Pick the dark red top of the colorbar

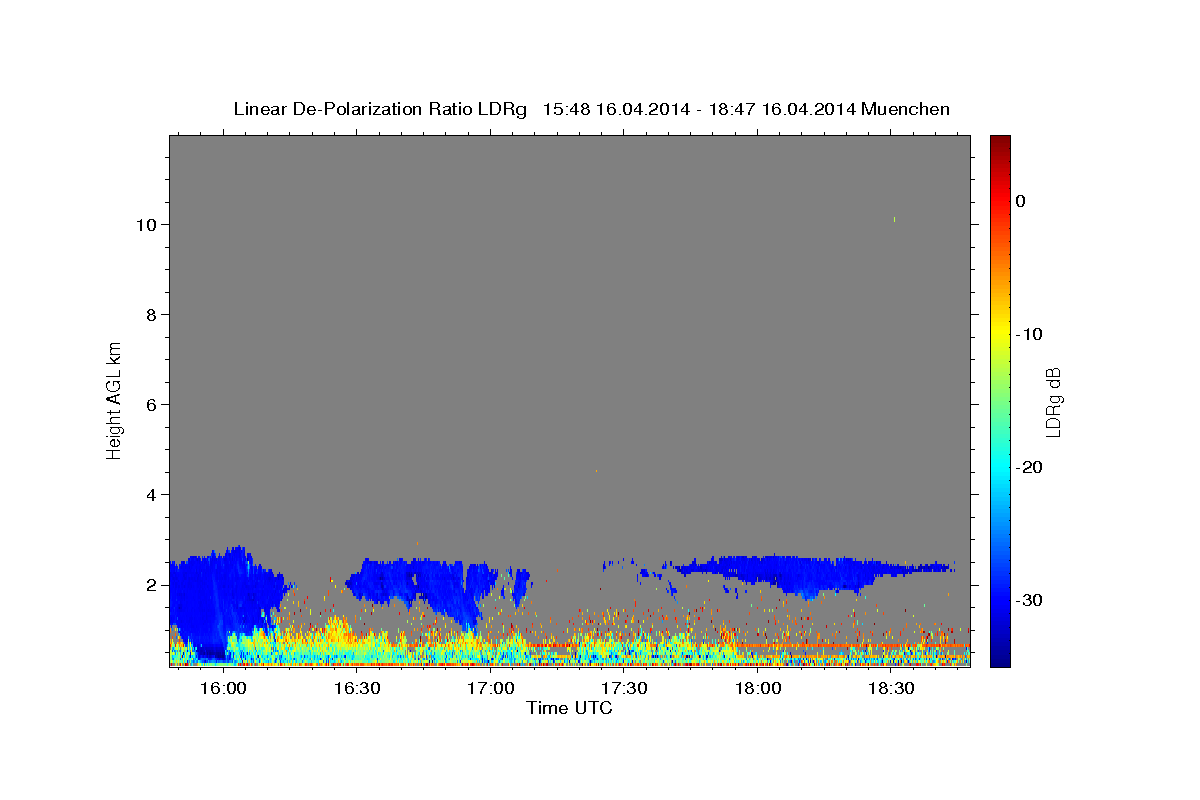tap(999, 143)
